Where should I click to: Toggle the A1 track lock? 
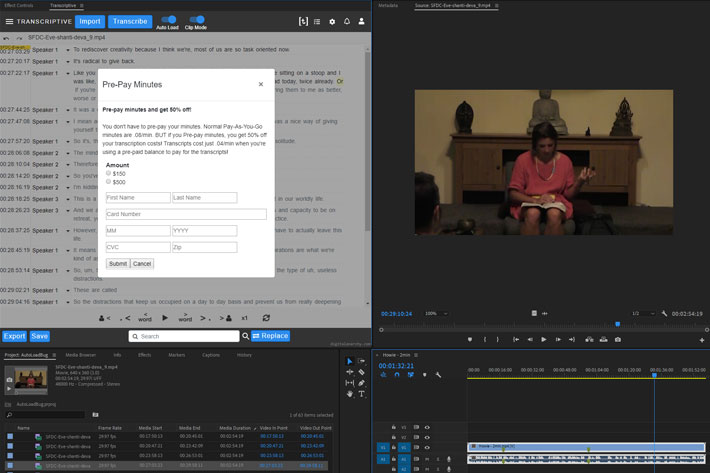(x=393, y=459)
